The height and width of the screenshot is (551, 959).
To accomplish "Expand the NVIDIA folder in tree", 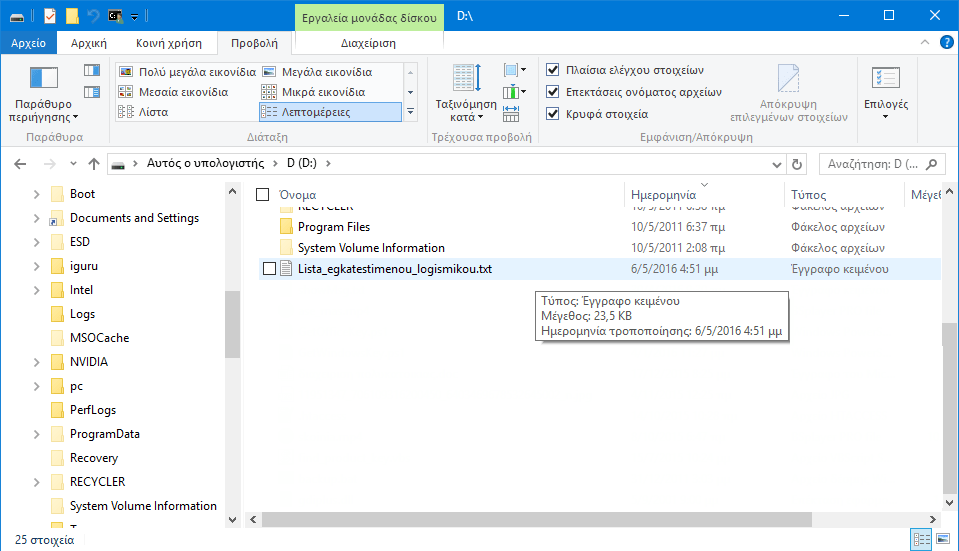I will click(x=37, y=362).
